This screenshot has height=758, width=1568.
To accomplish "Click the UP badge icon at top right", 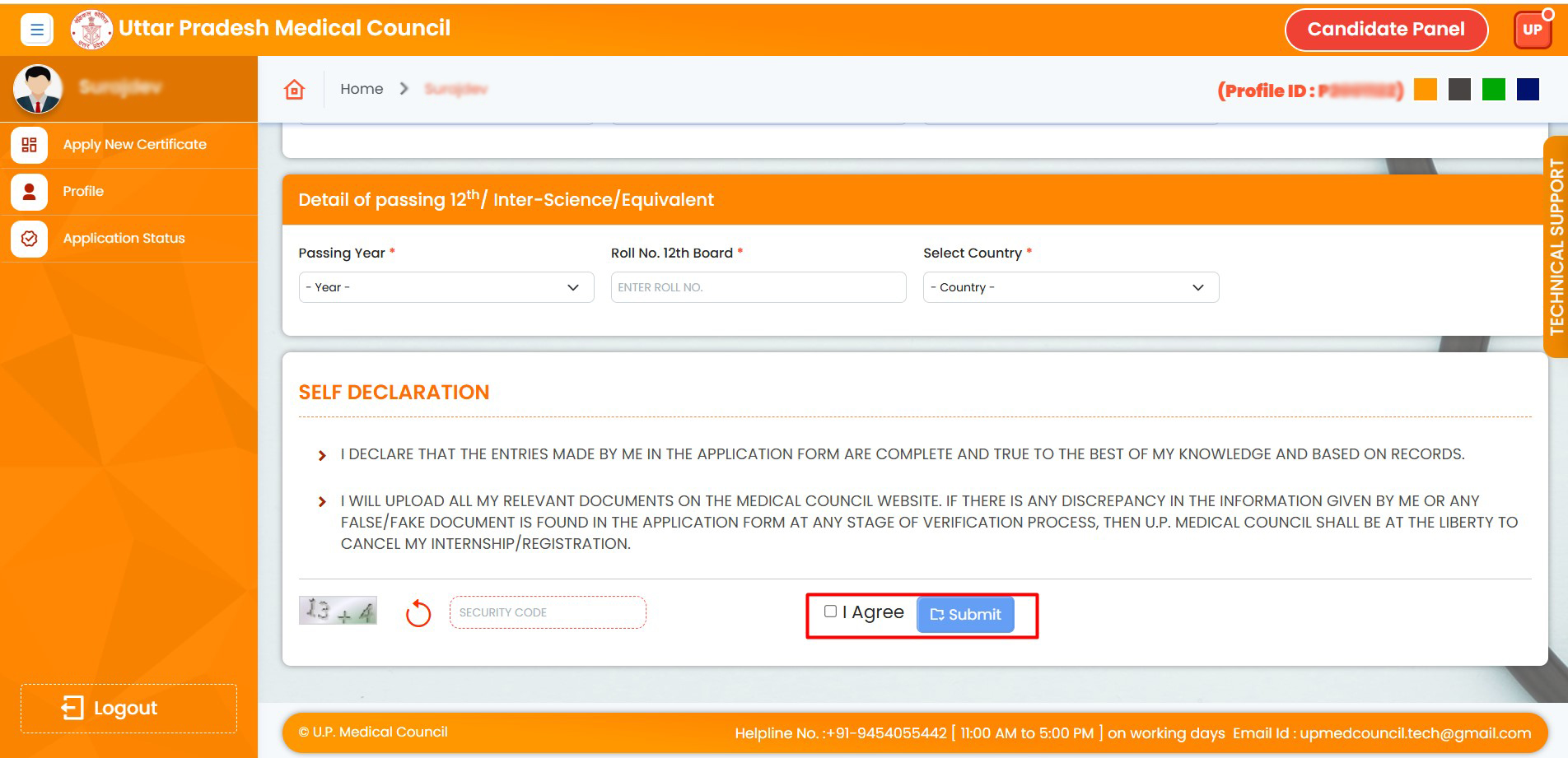I will tap(1532, 30).
